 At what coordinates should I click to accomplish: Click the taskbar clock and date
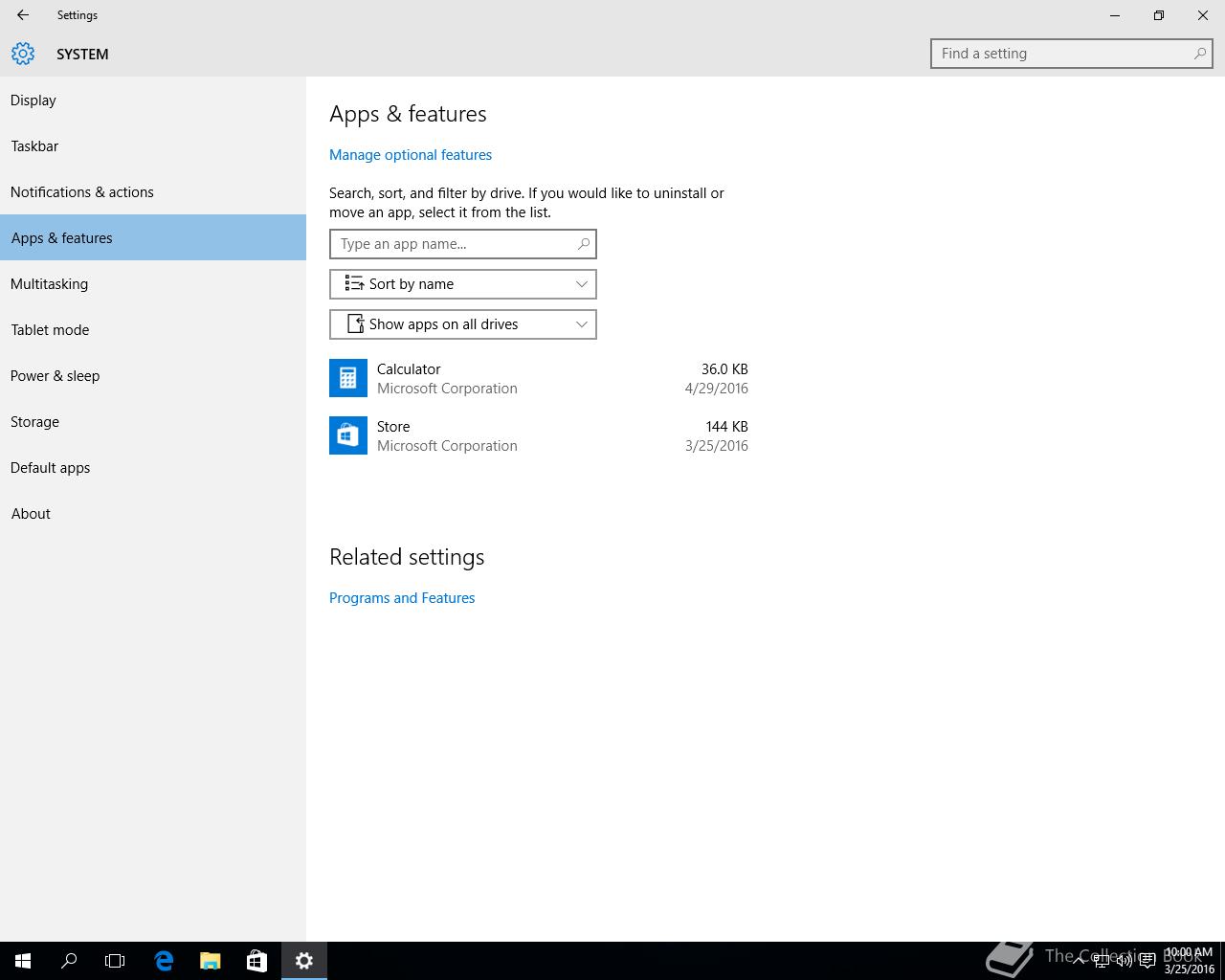(1189, 961)
